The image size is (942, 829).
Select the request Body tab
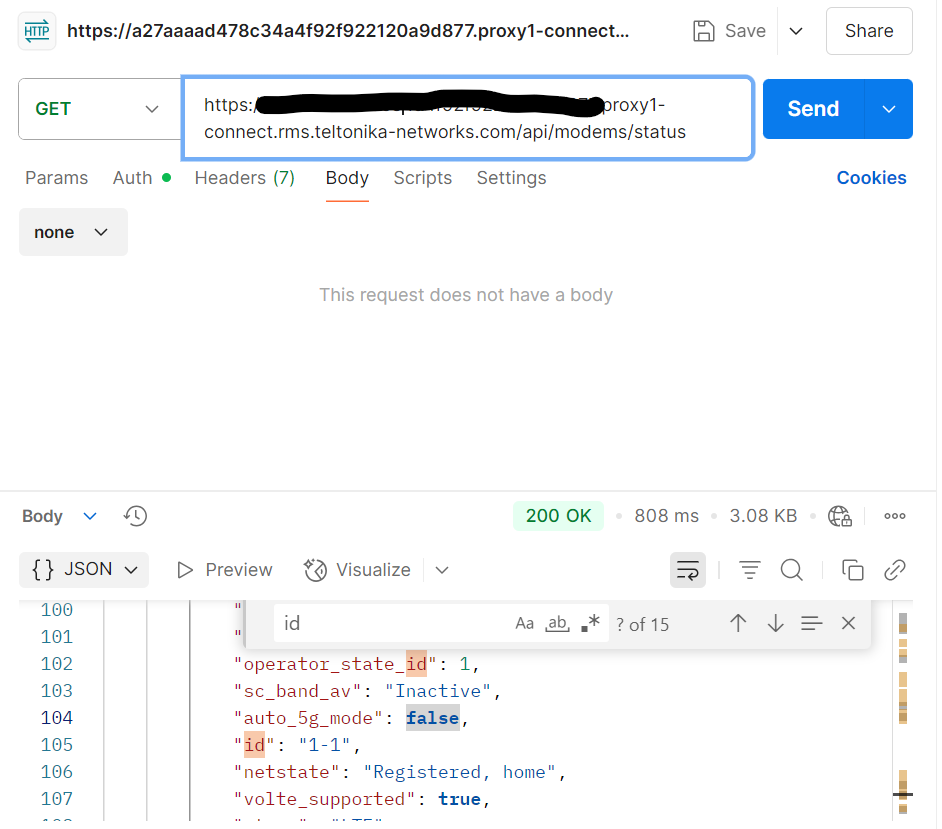[x=347, y=178]
